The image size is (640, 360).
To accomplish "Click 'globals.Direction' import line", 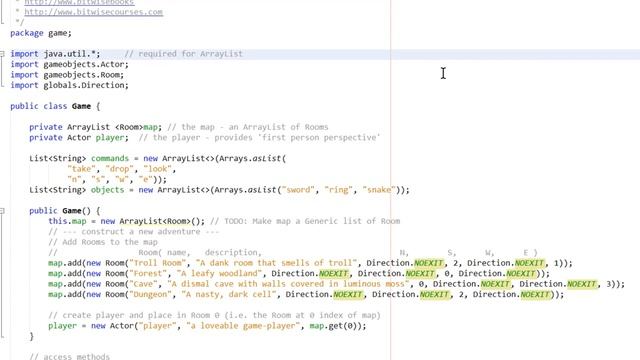I will pos(84,85).
